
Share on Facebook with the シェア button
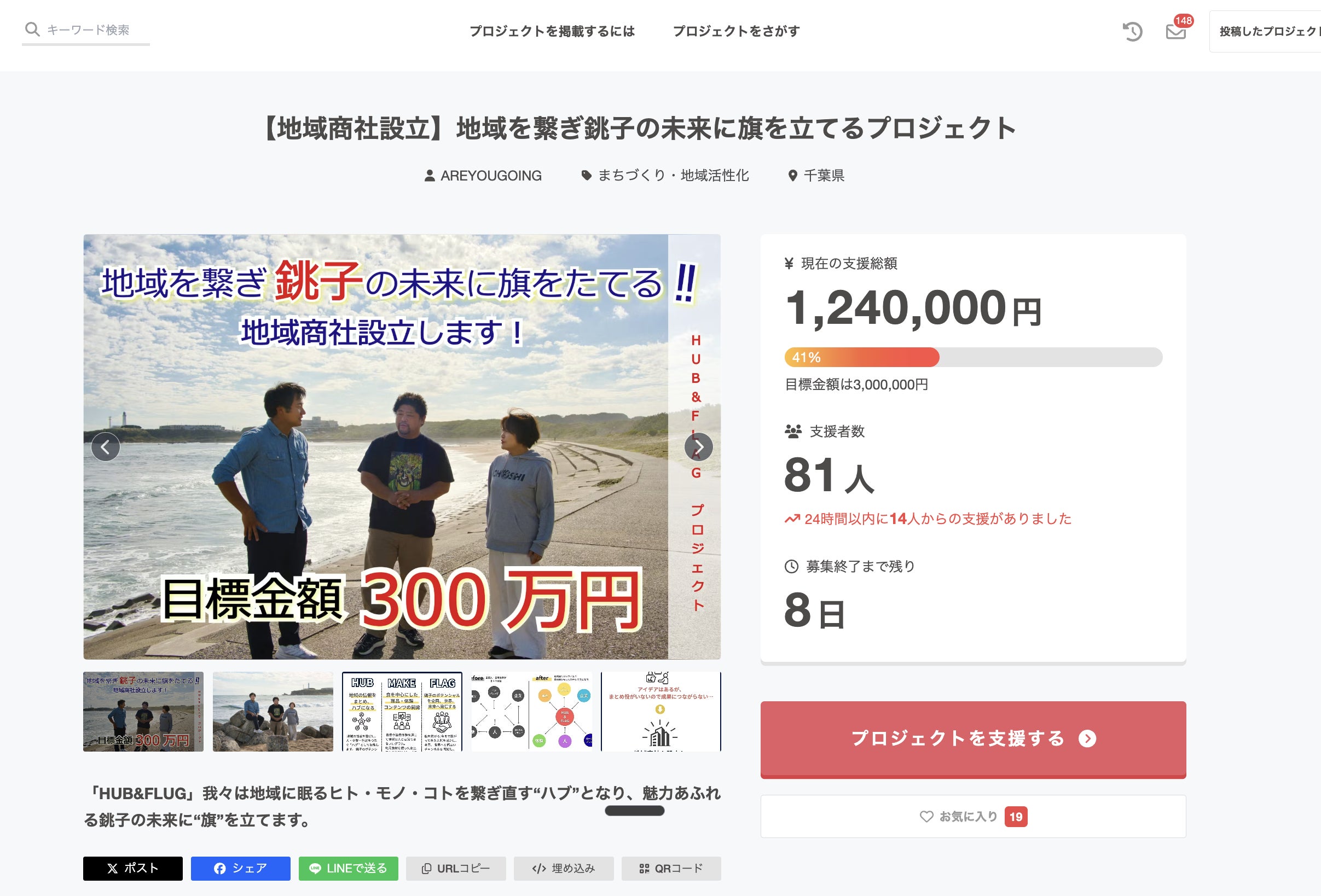click(240, 868)
